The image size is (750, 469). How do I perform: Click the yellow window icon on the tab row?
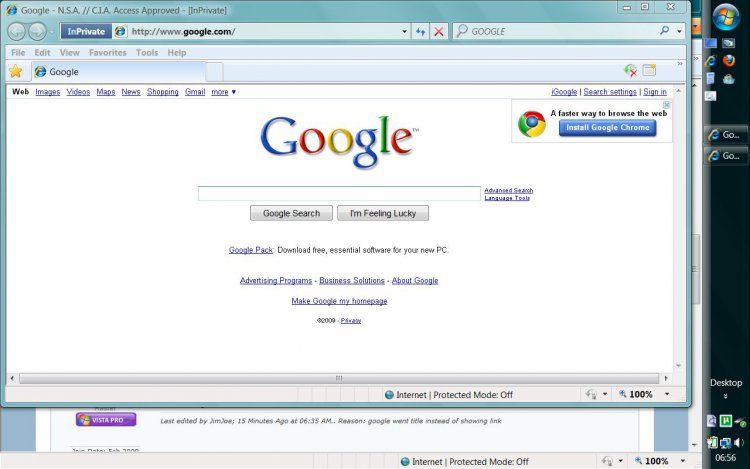point(649,70)
